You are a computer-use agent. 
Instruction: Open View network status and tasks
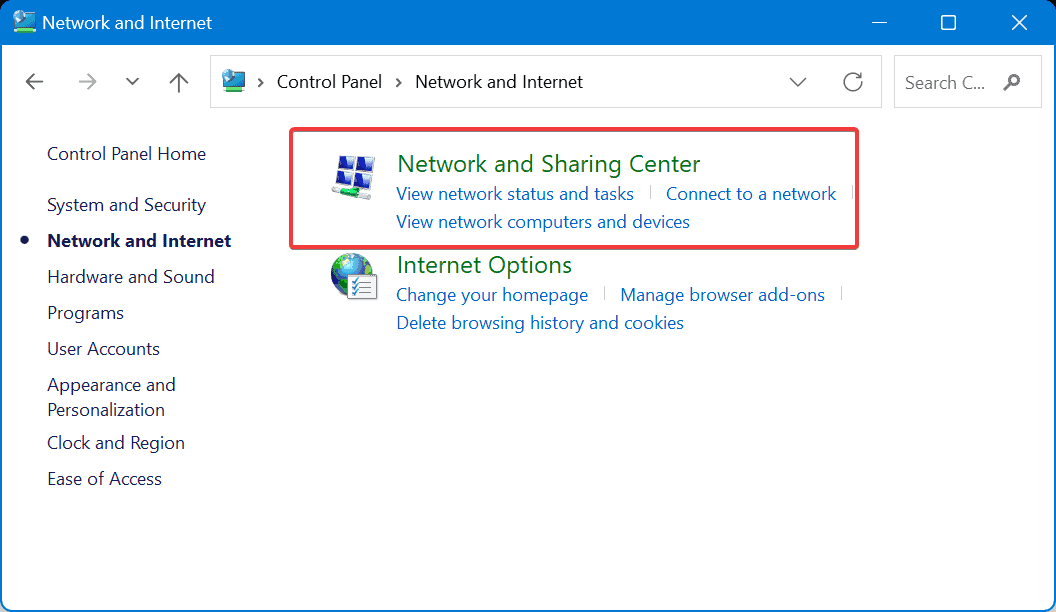[x=515, y=193]
